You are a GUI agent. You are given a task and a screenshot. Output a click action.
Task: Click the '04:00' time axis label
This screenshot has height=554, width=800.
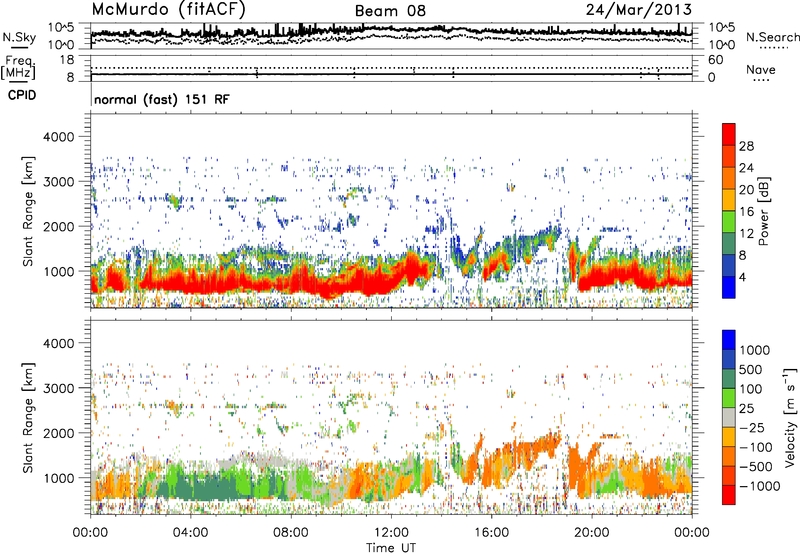click(190, 533)
